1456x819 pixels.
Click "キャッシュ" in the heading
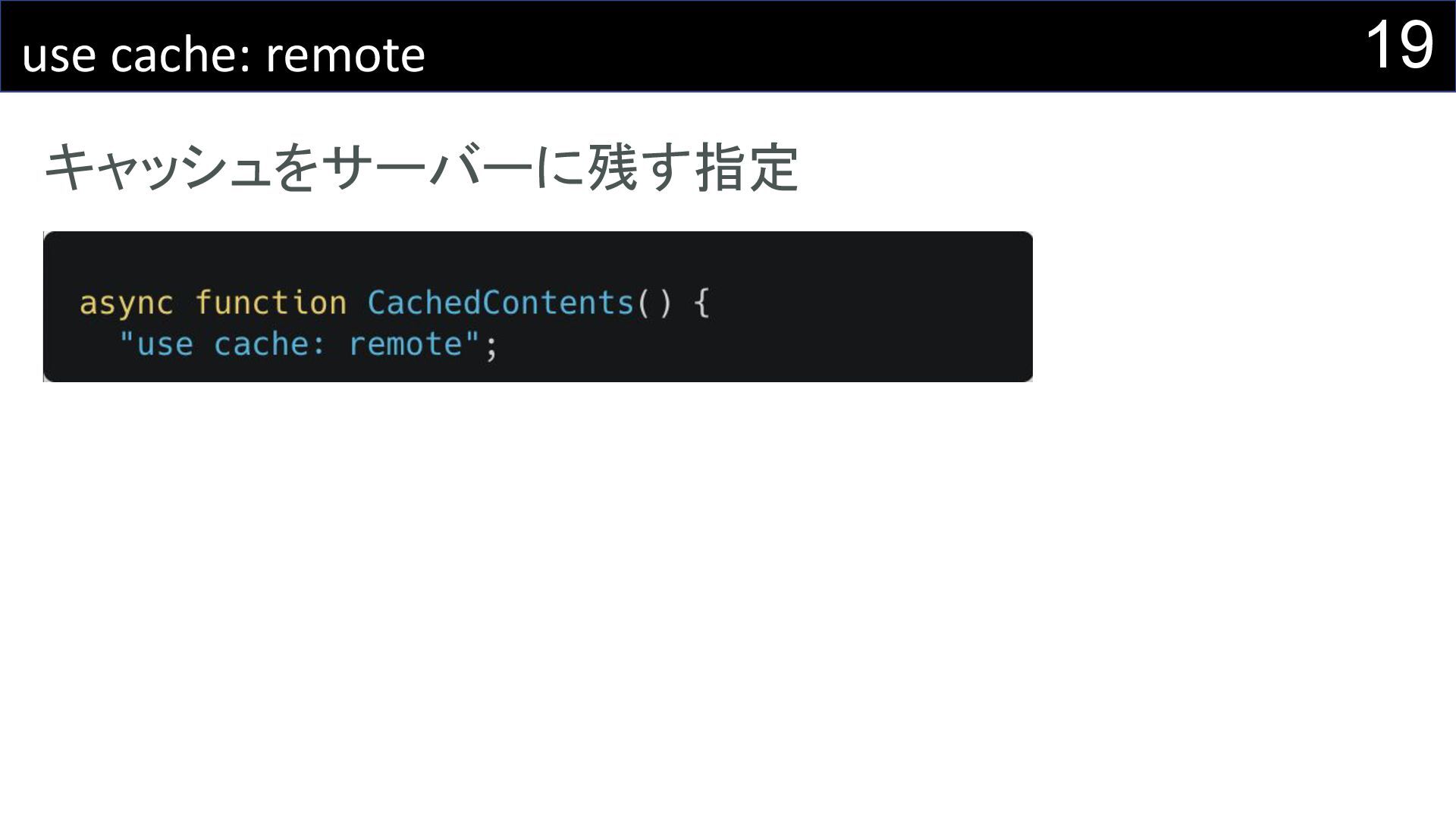tap(158, 168)
